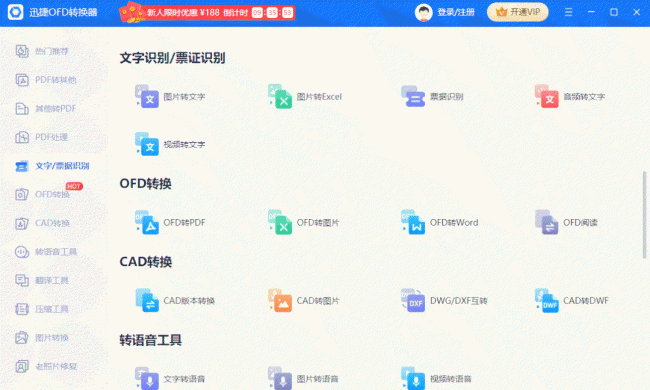
Task: Open the 图片转语音 icon
Action: (x=280, y=378)
